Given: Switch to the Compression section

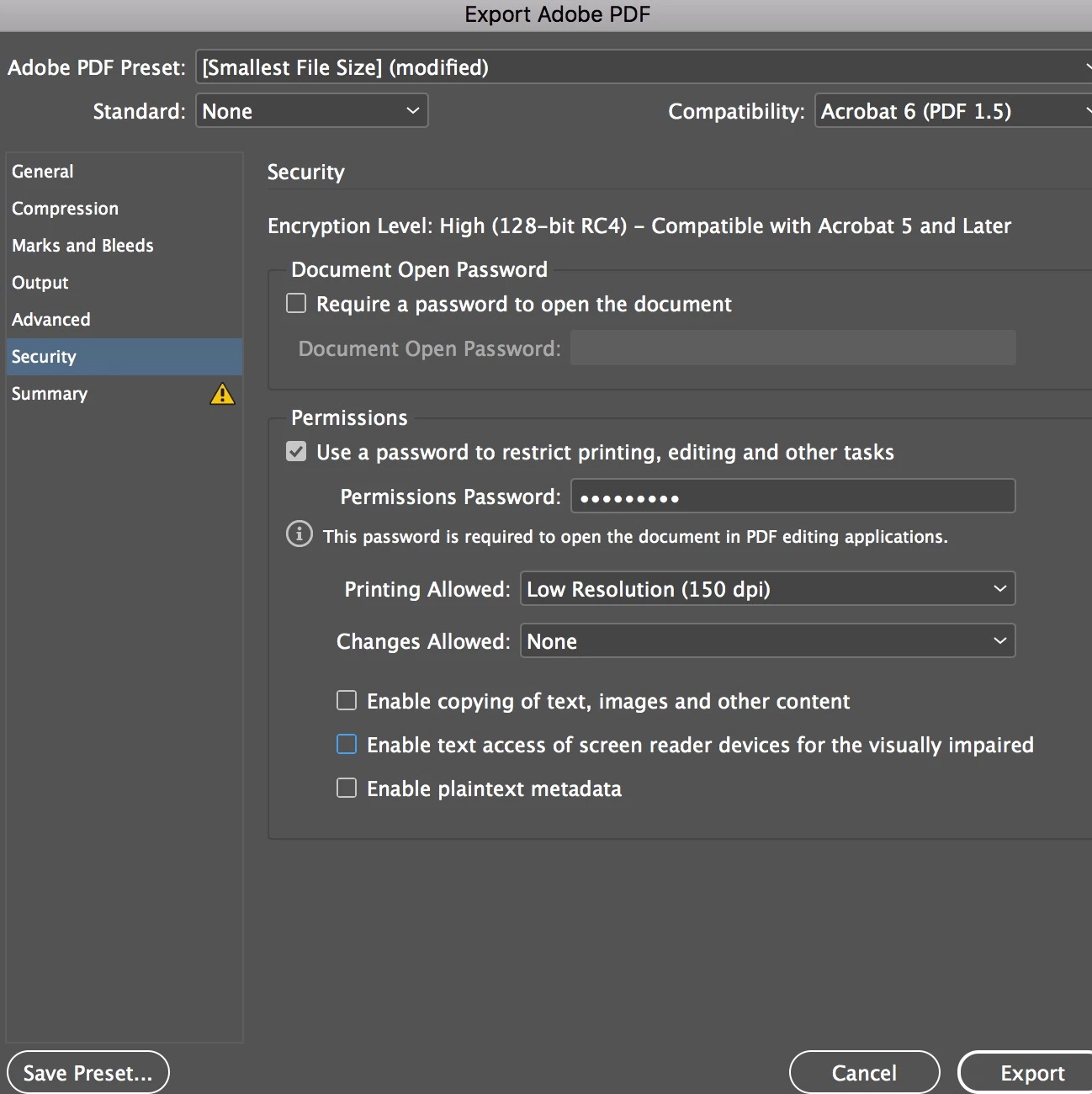Looking at the screenshot, I should (125, 209).
